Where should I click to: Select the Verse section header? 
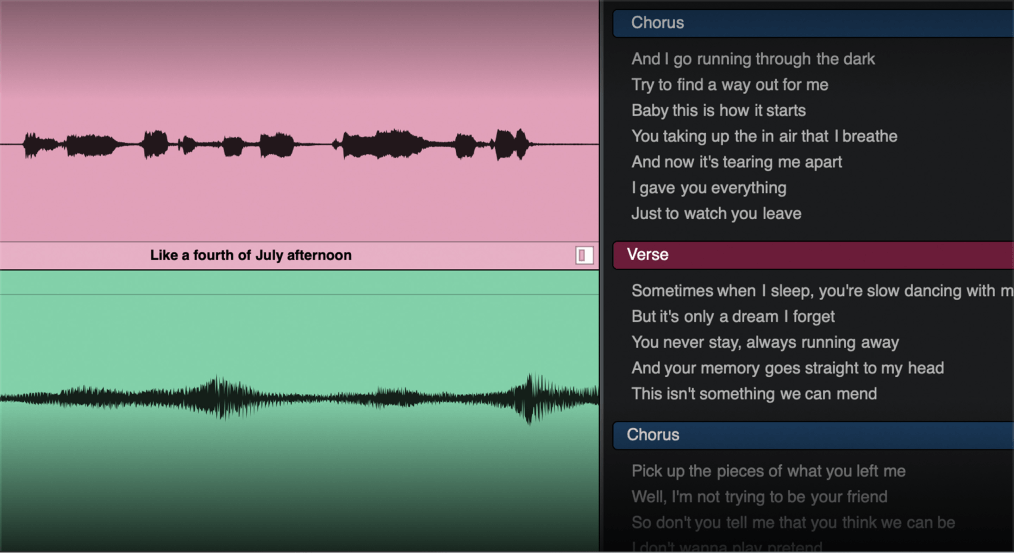813,255
